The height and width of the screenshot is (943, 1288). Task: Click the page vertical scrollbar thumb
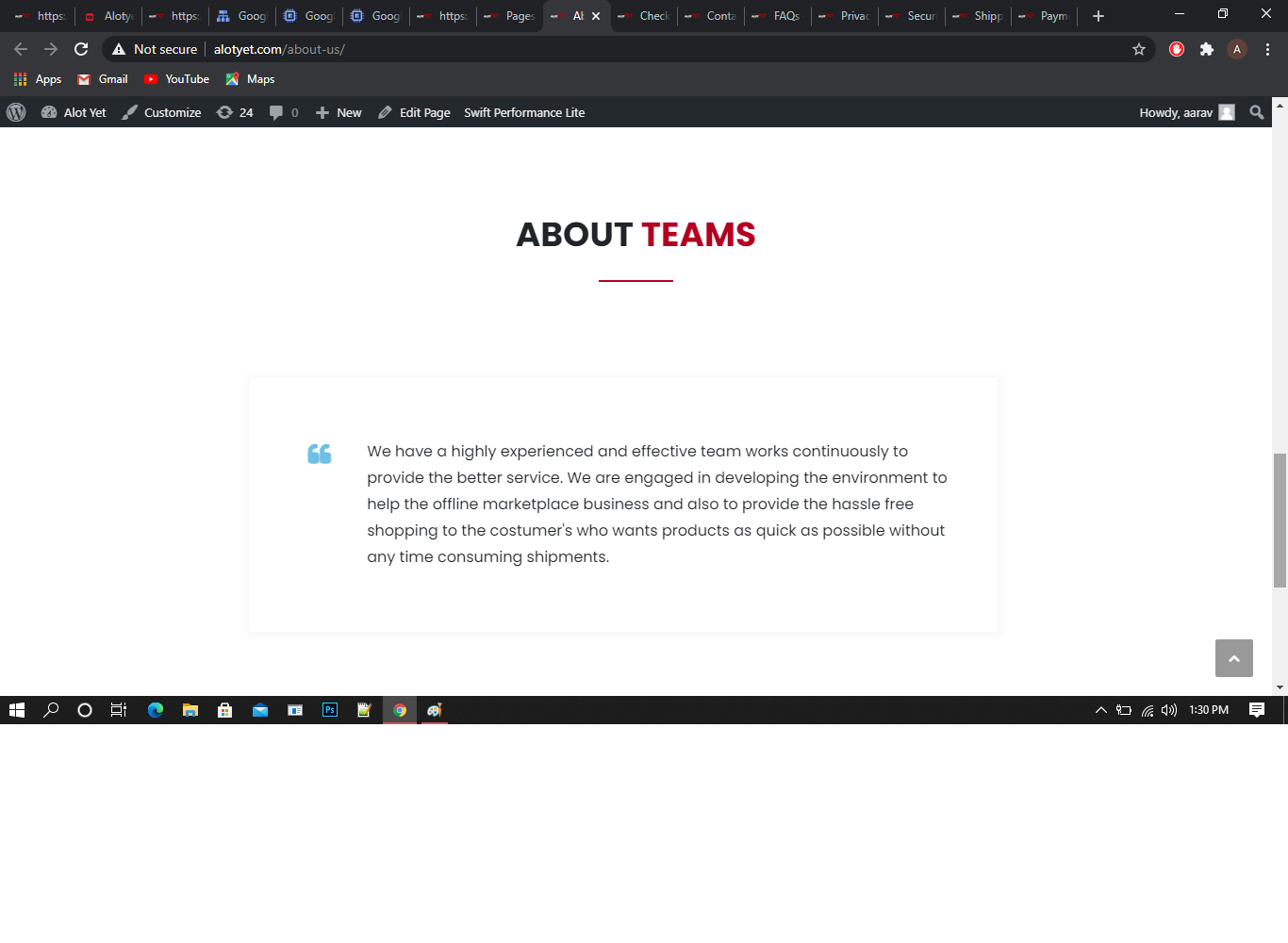[x=1280, y=520]
